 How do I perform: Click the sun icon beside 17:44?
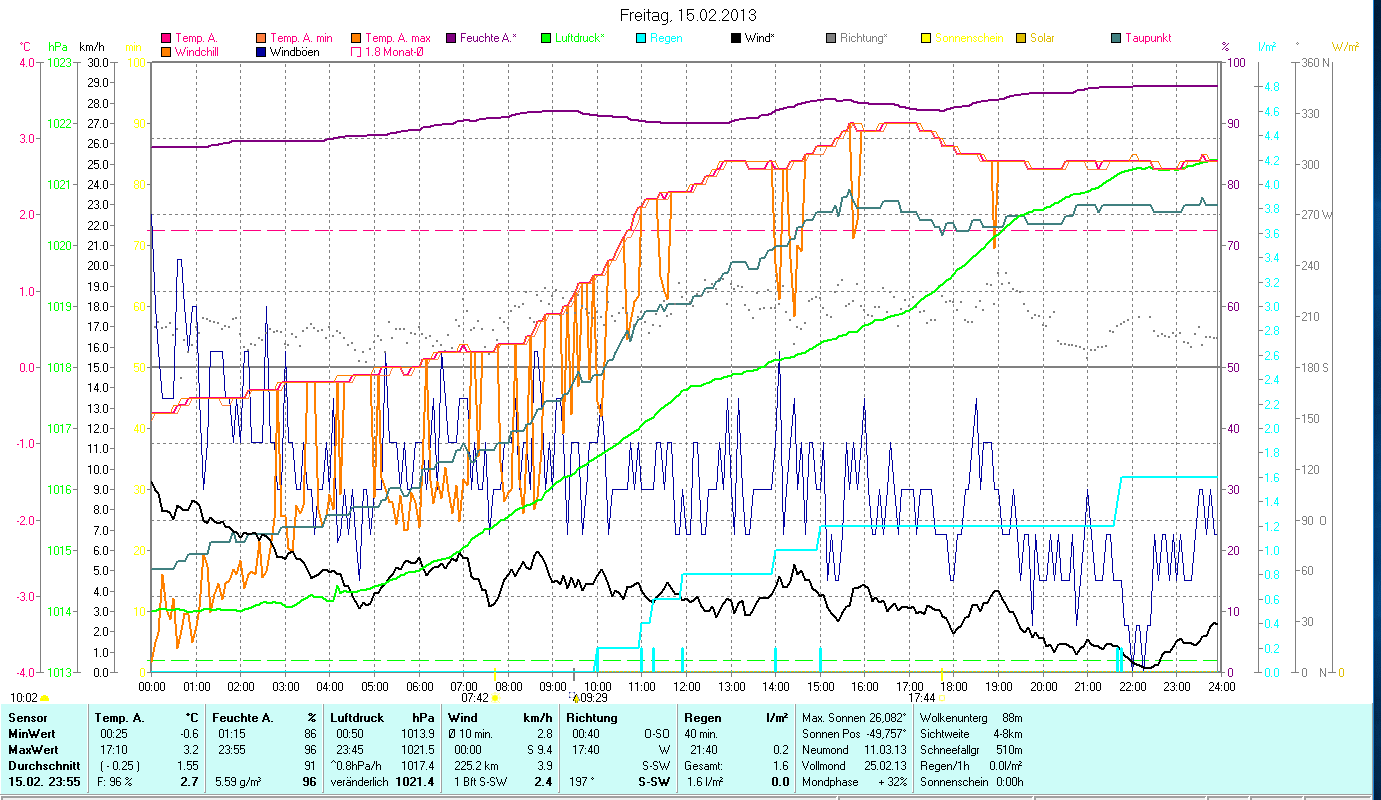pyautogui.click(x=943, y=699)
